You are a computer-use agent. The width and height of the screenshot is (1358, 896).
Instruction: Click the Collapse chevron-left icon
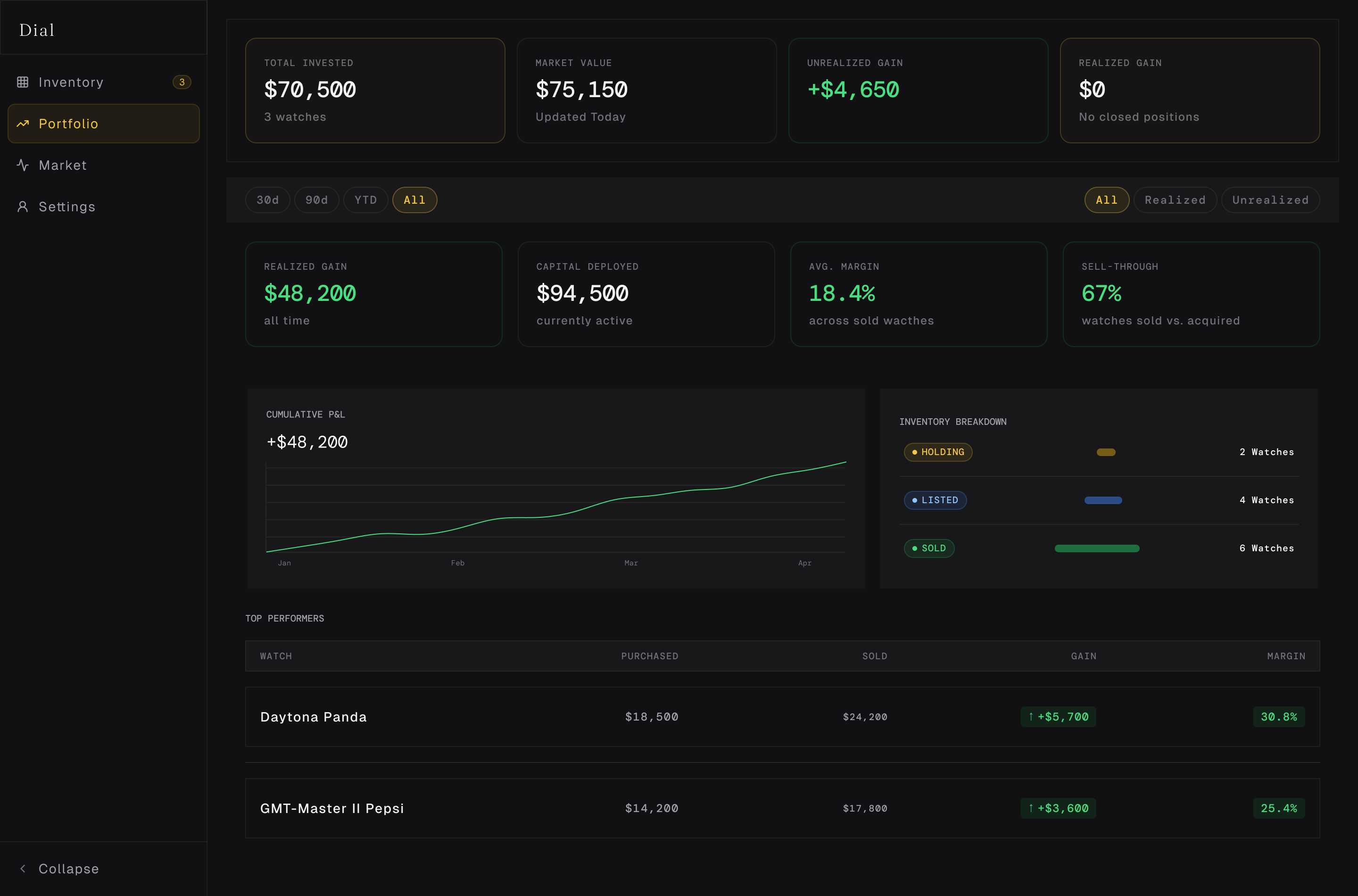point(23,869)
